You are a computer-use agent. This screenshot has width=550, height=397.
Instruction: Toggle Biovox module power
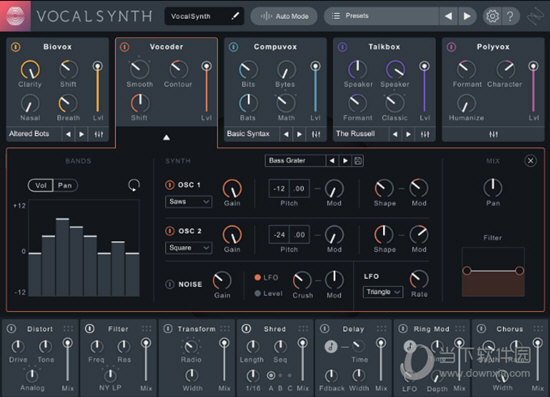tap(15, 47)
